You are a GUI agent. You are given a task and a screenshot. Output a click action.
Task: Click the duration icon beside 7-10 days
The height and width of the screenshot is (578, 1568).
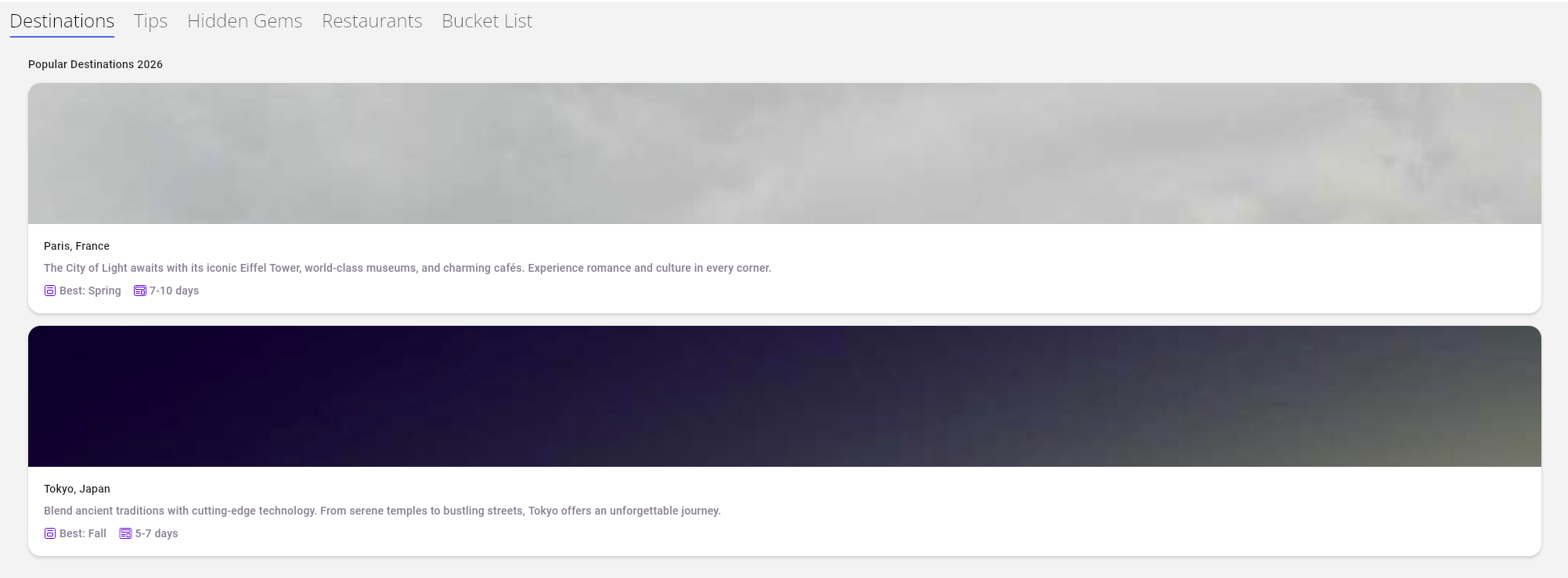[140, 291]
